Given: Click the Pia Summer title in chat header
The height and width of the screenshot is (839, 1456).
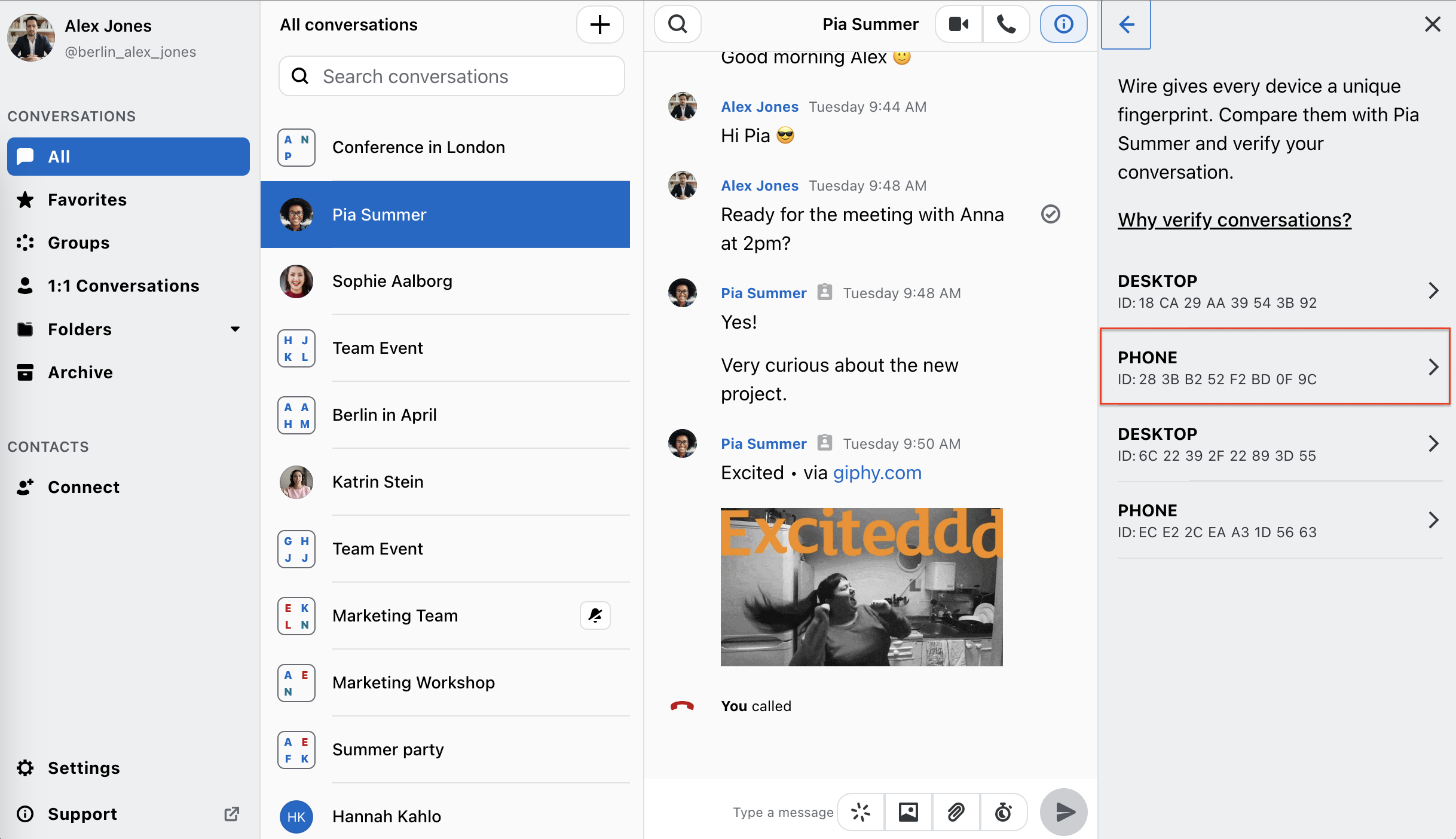Looking at the screenshot, I should coord(870,25).
